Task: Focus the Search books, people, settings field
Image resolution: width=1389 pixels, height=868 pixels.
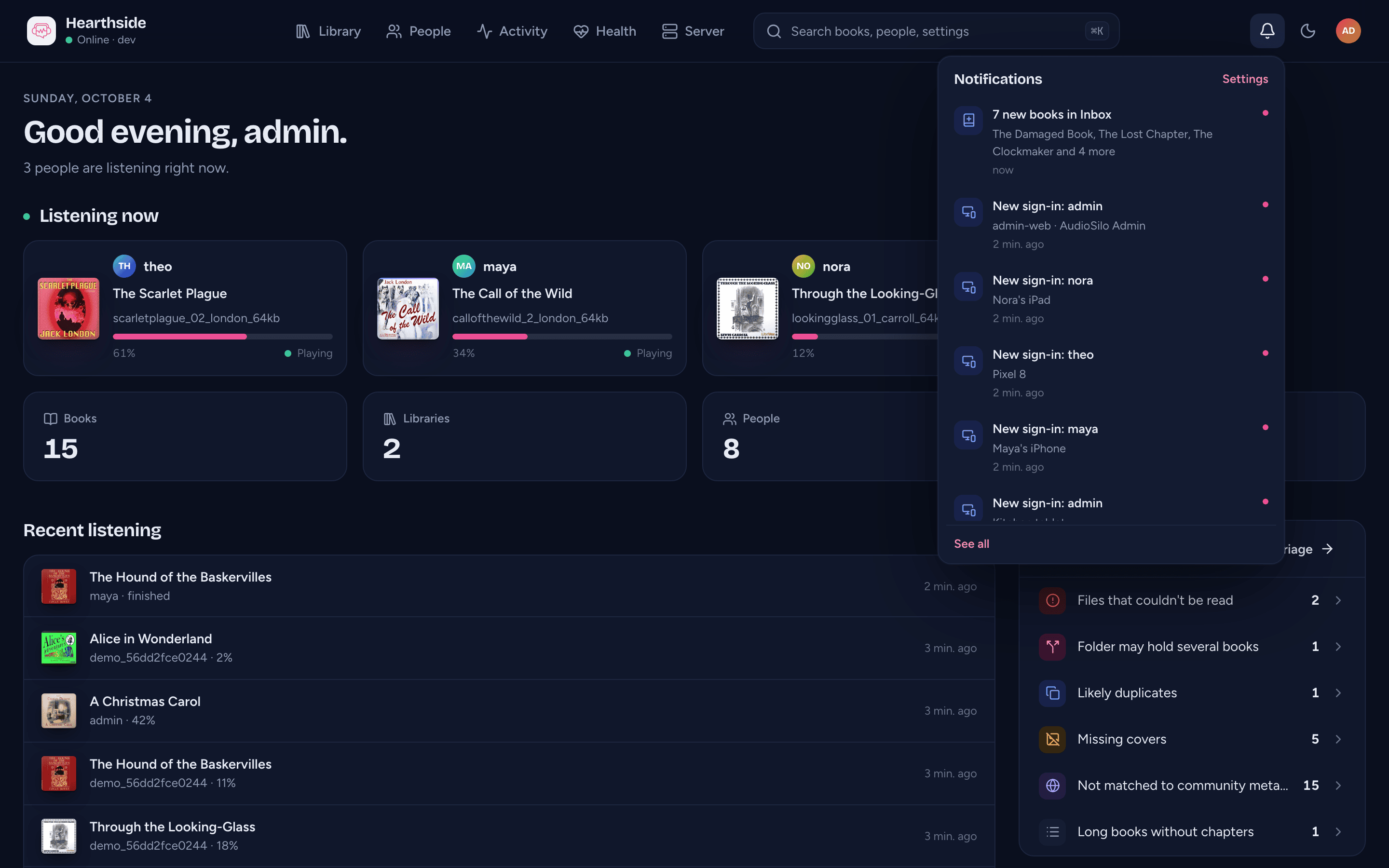Action: (936, 31)
